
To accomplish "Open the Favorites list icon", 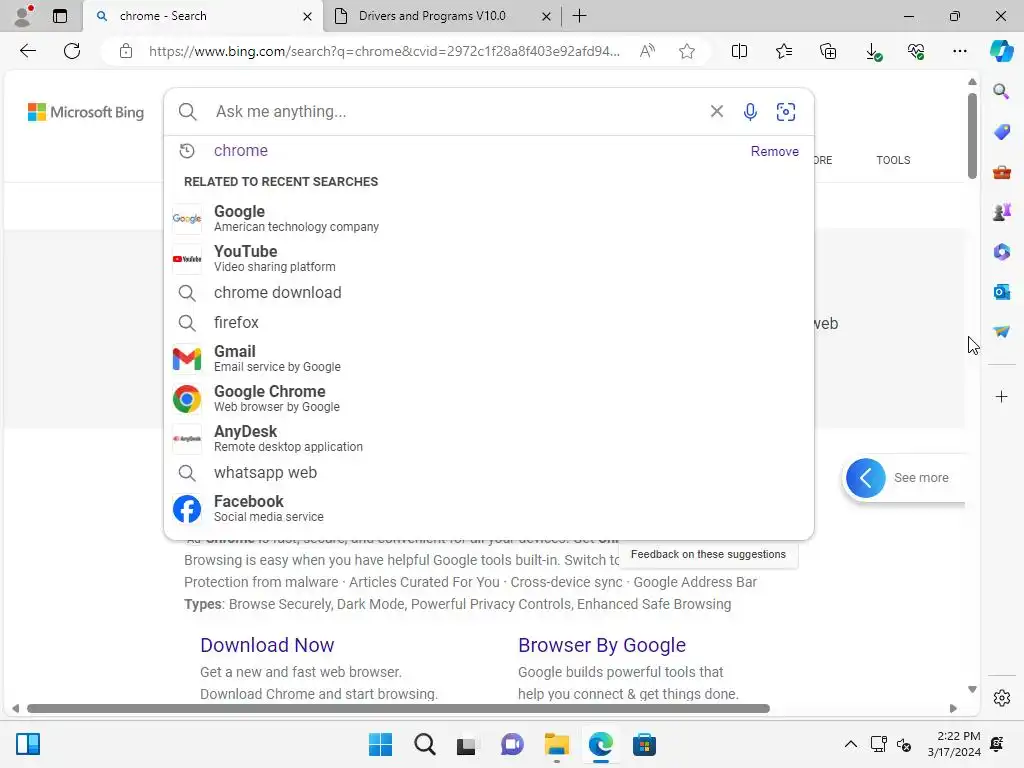I will coord(784,51).
